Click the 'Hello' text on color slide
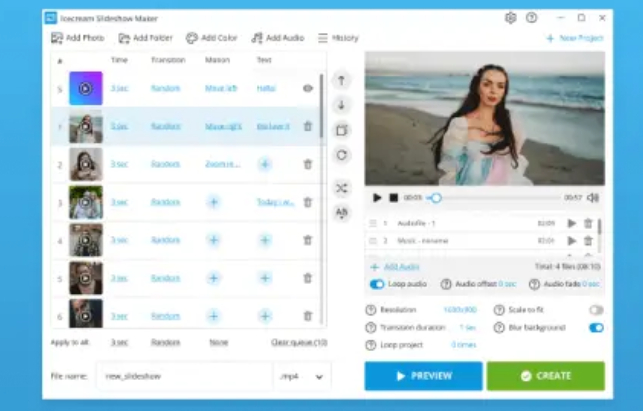The width and height of the screenshot is (643, 411). click(x=266, y=88)
